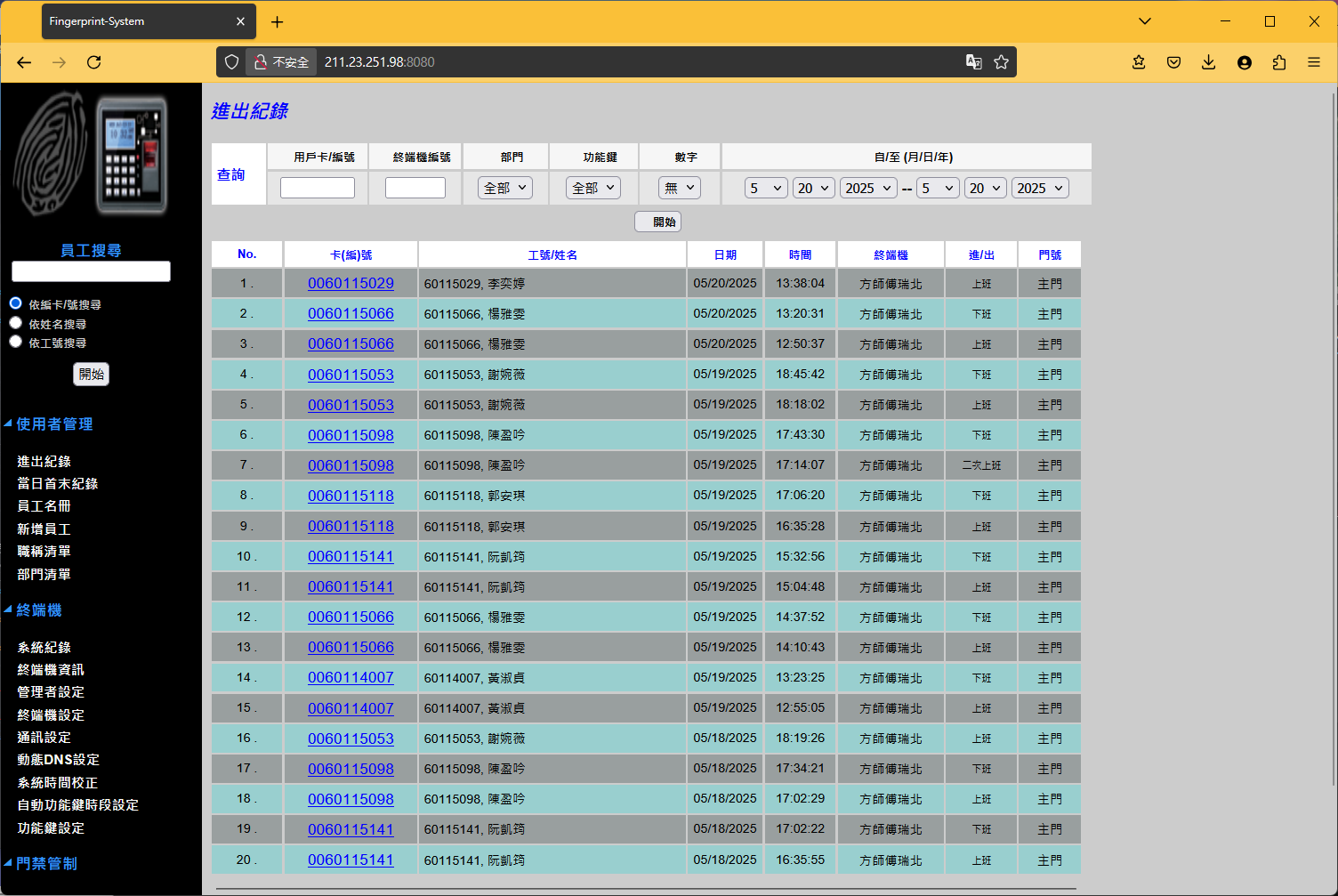Open new browser tab
Viewport: 1338px width, 896px height.
click(x=278, y=21)
